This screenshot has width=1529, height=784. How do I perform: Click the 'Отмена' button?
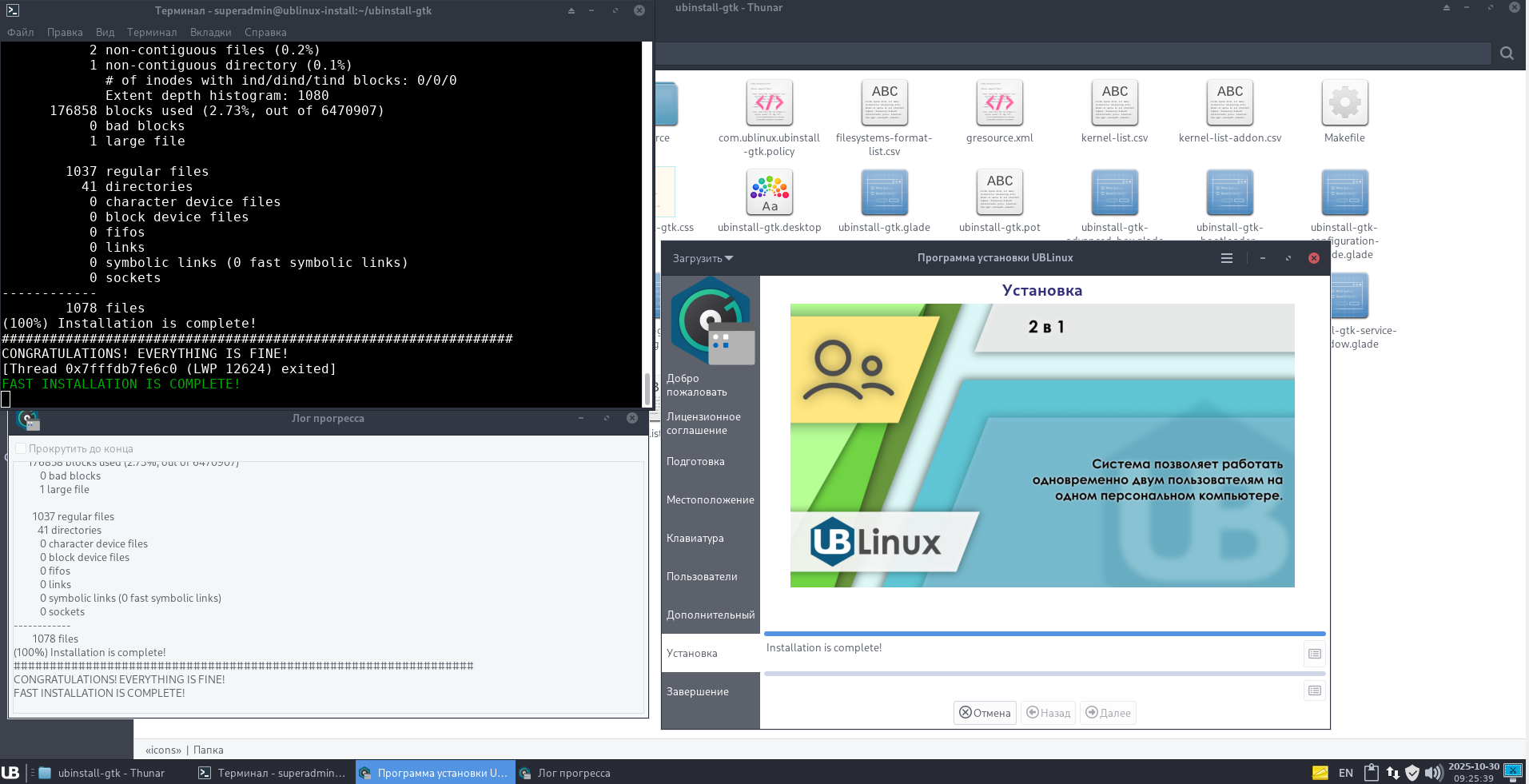pyautogui.click(x=985, y=713)
